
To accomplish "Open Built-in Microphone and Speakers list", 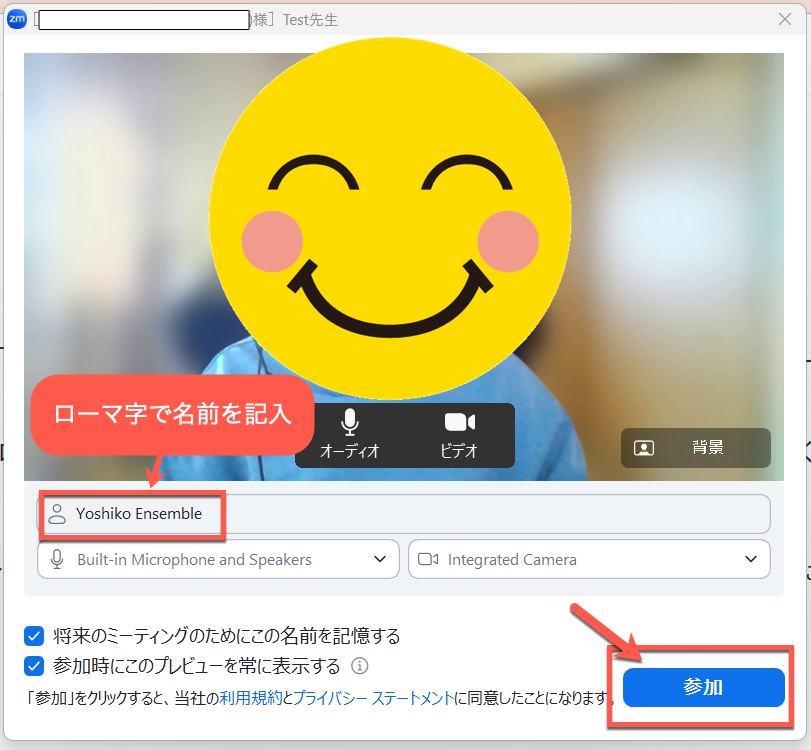I will pyautogui.click(x=194, y=560).
